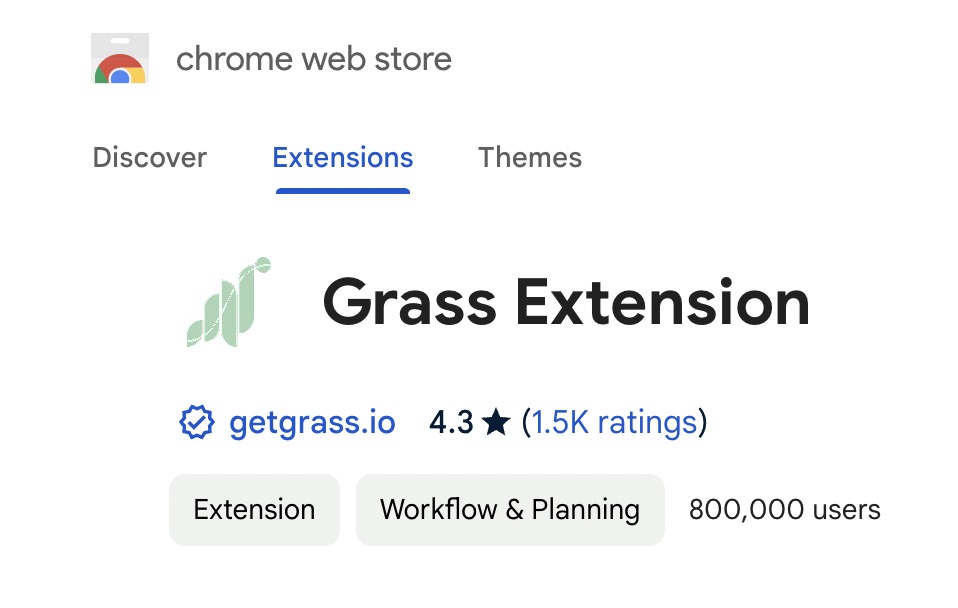Select the Extension category chip
958x608 pixels.
click(254, 510)
